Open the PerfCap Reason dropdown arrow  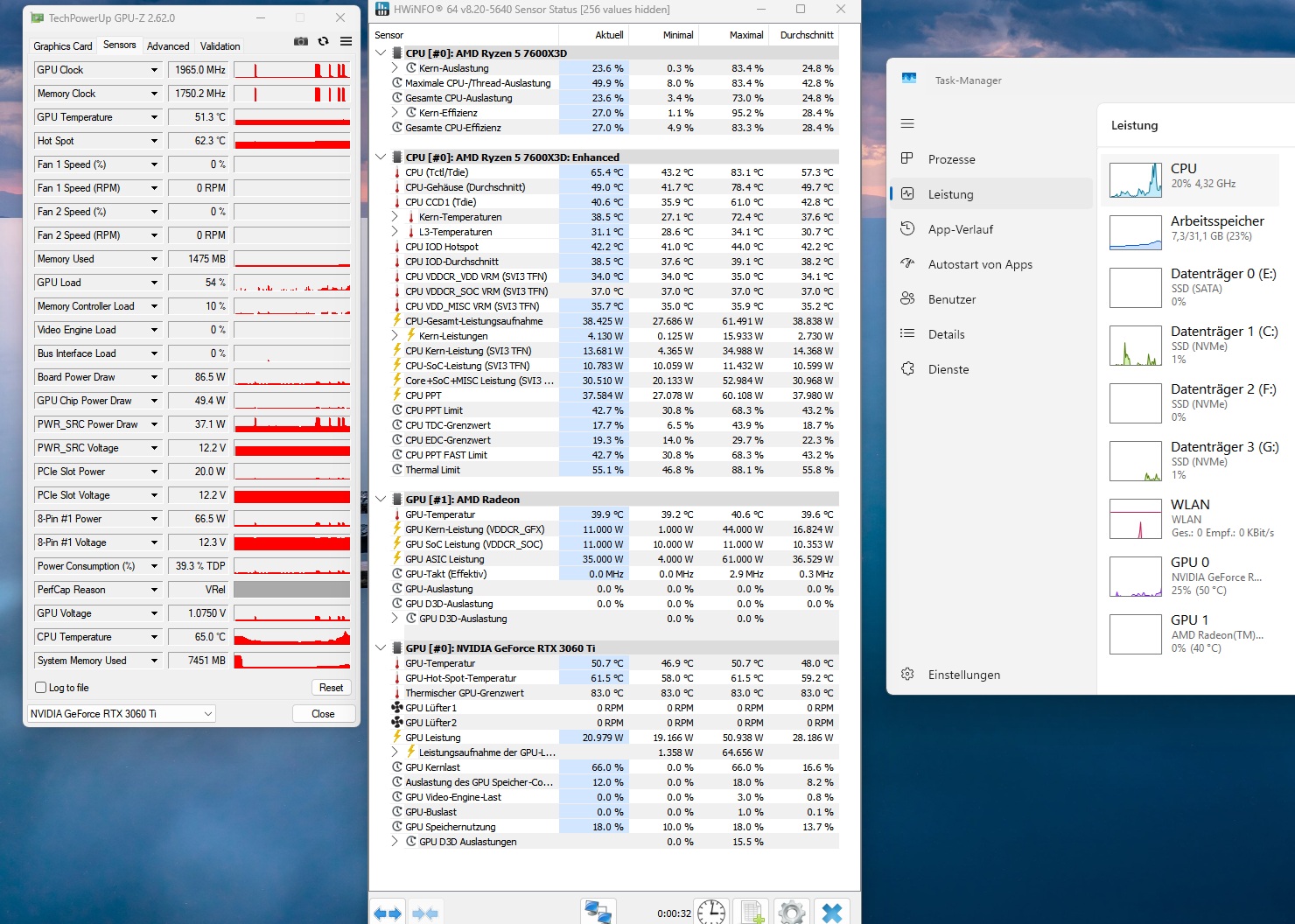154,590
